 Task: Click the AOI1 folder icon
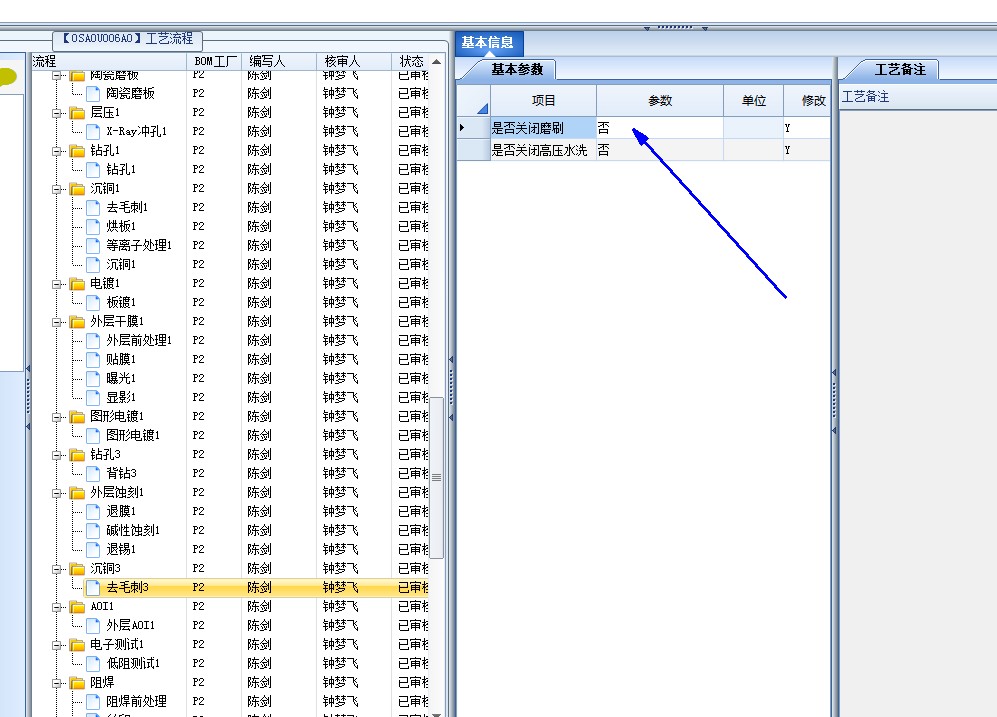pos(77,606)
